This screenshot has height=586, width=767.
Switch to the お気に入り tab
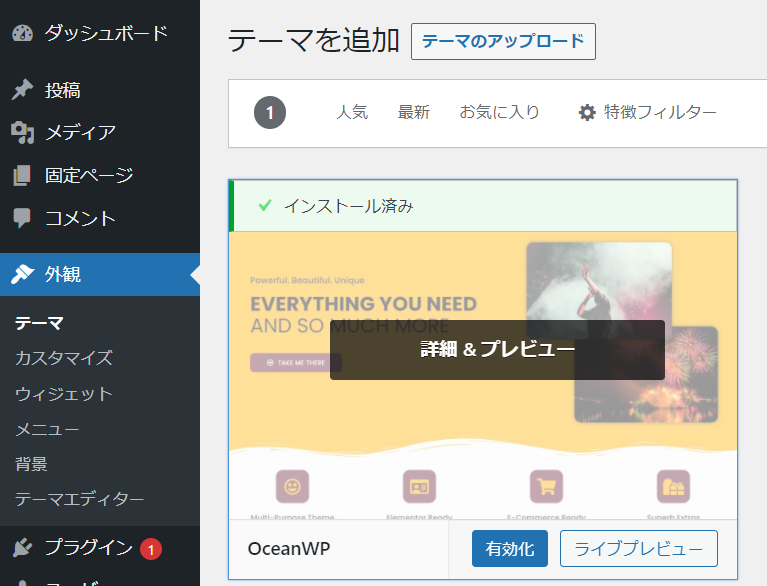click(499, 112)
